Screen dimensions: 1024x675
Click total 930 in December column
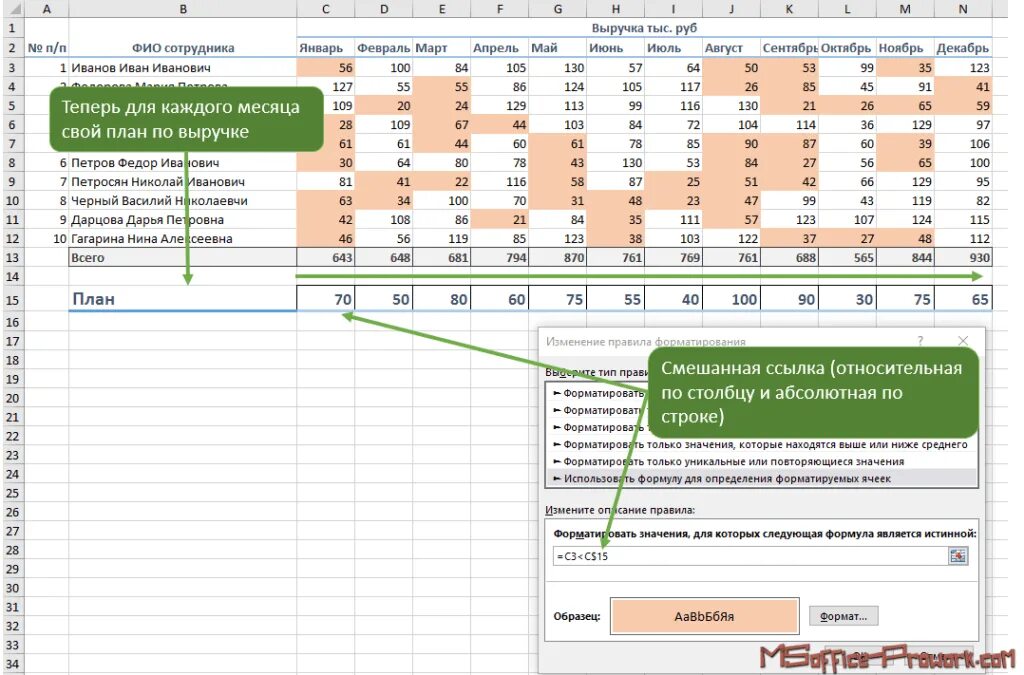(963, 257)
